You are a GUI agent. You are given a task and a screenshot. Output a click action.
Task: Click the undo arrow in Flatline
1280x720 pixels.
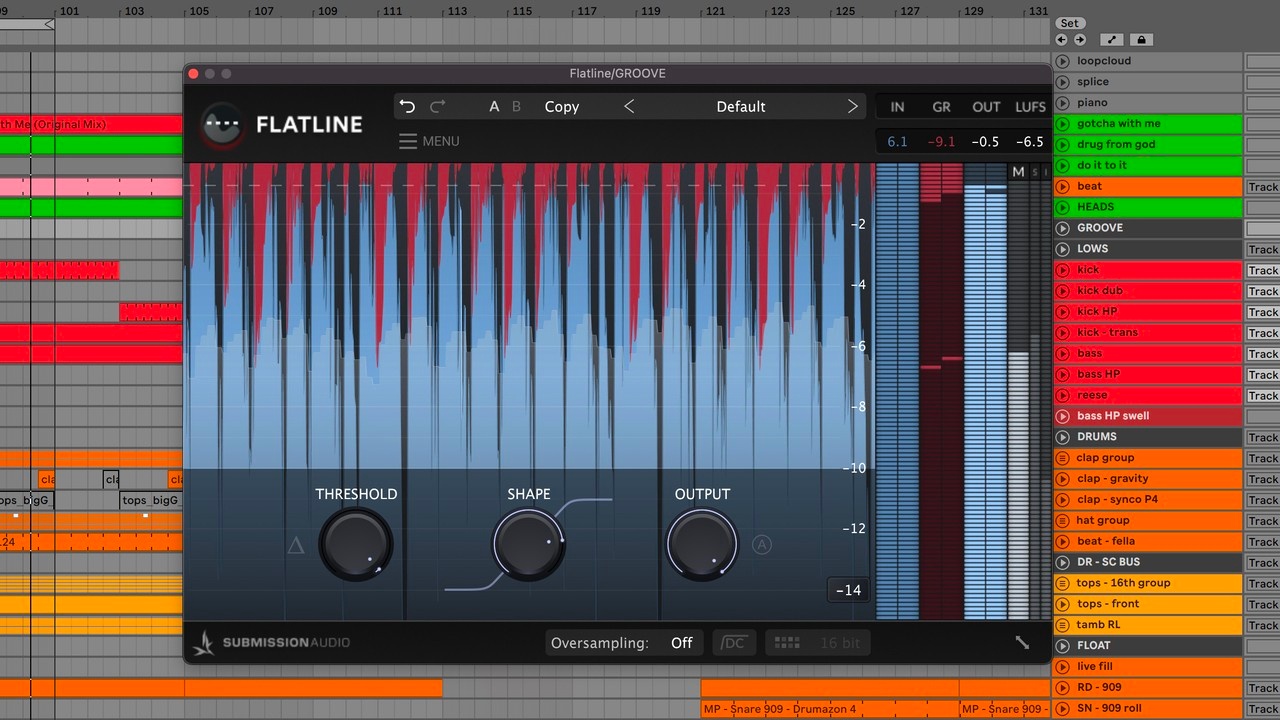pos(407,107)
